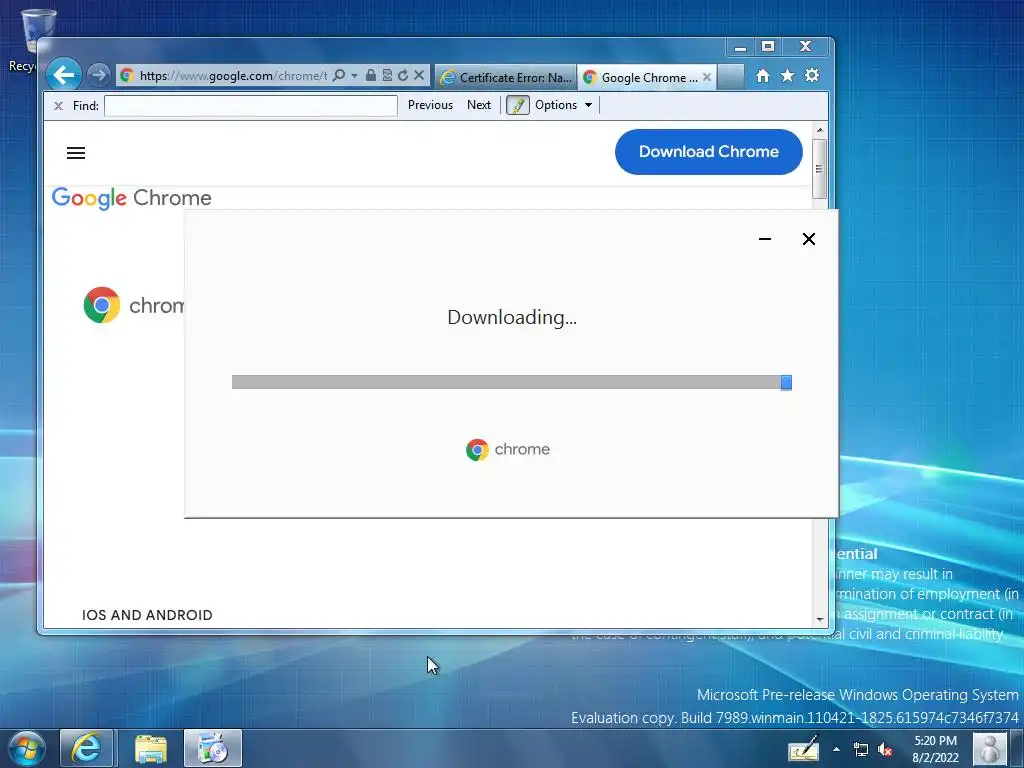Close the Google Chrome browser tab
The height and width of the screenshot is (768, 1024).
[707, 77]
